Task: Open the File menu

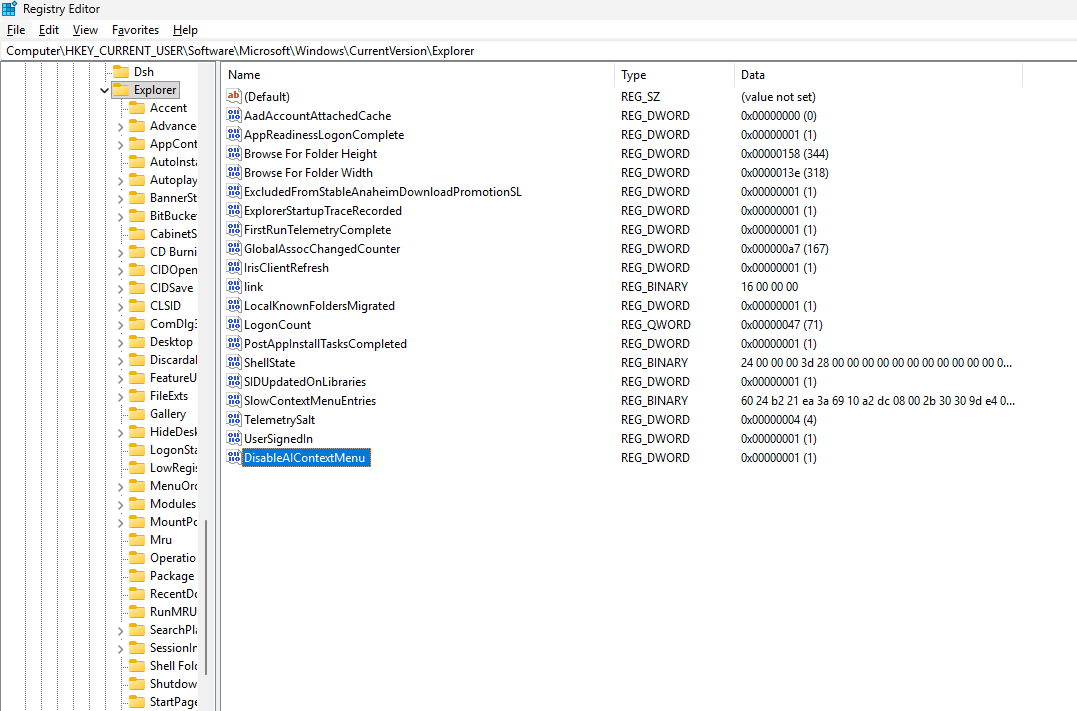Action: pos(16,30)
